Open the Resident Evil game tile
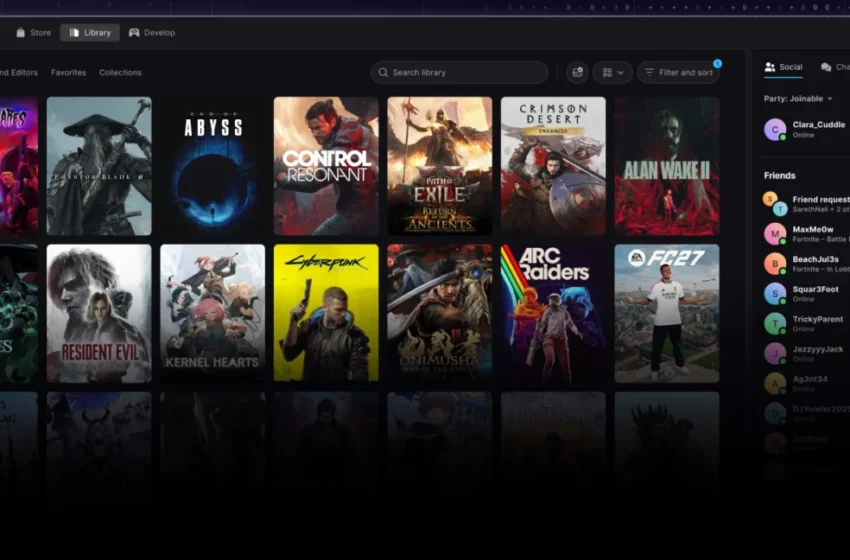 [x=99, y=313]
